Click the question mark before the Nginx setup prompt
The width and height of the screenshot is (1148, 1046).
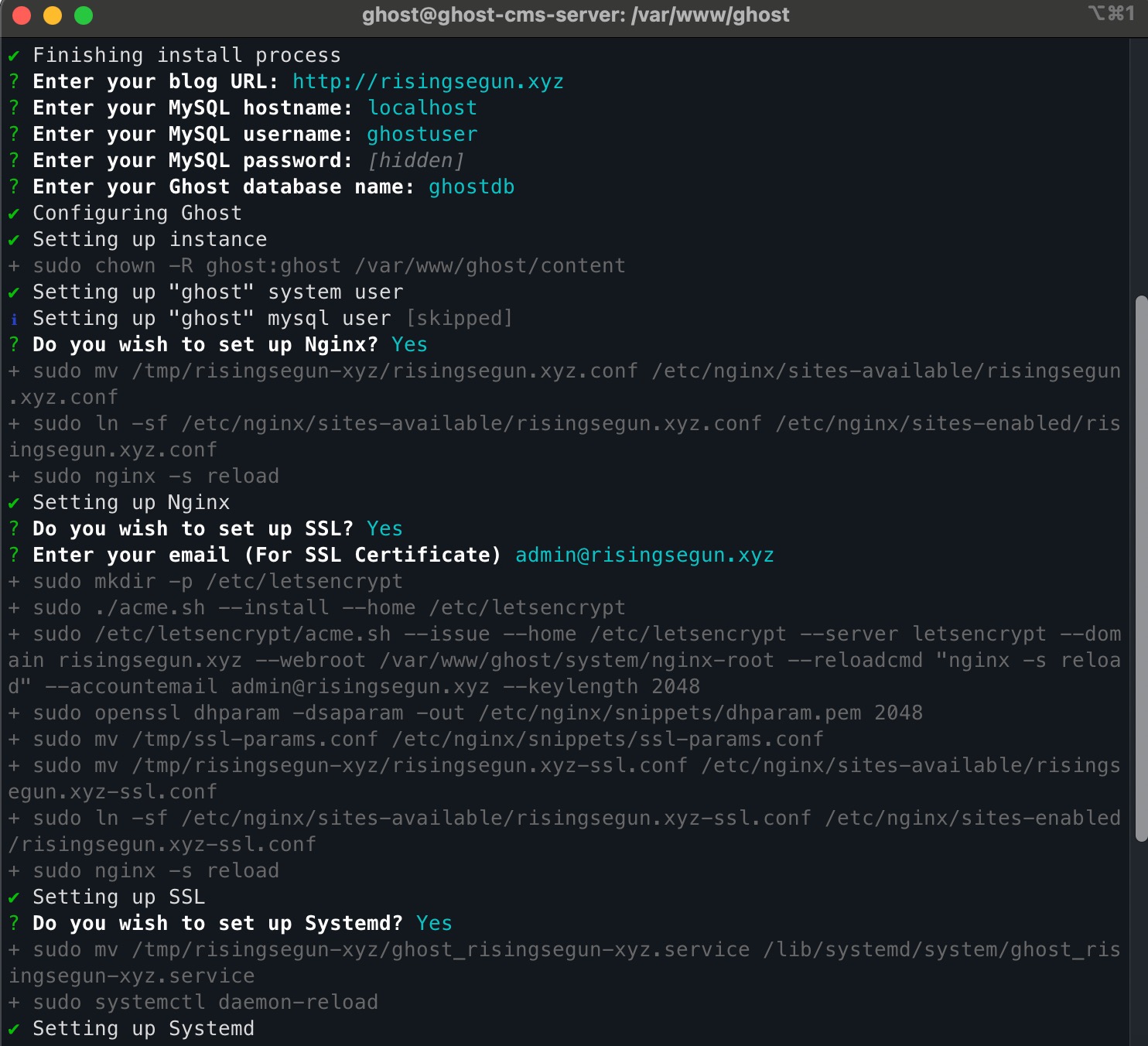pyautogui.click(x=14, y=344)
